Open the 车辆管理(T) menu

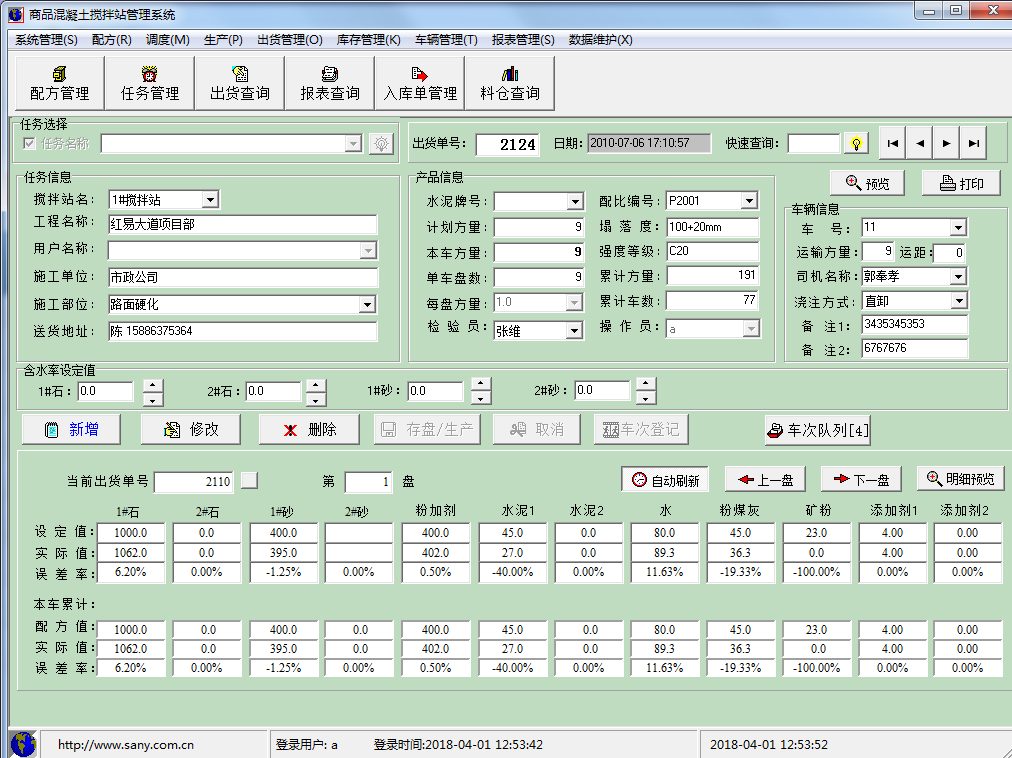click(x=446, y=40)
